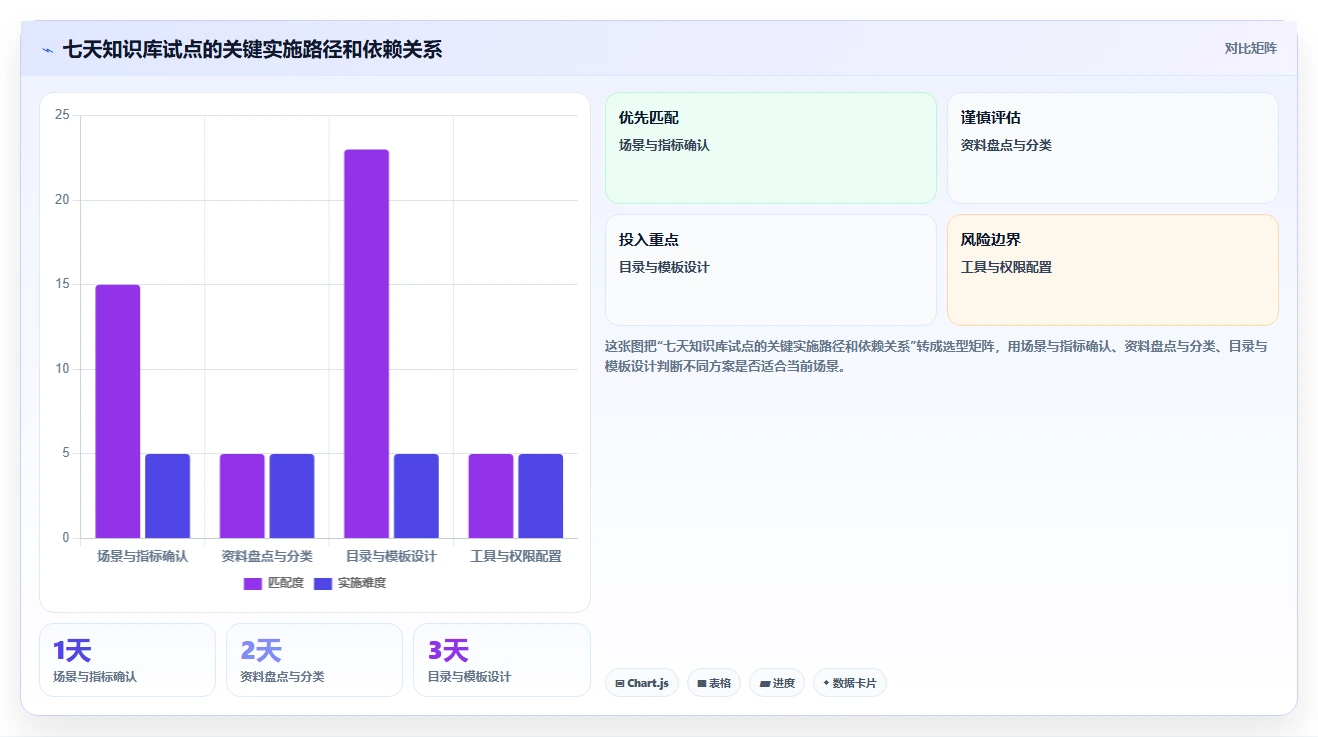The image size is (1318, 737).
Task: Click the y-axis value 20
Action: [x=62, y=200]
